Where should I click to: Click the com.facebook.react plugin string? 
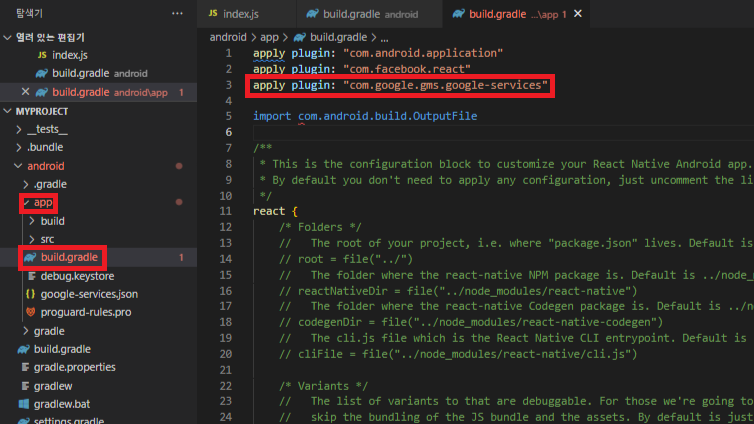407,69
